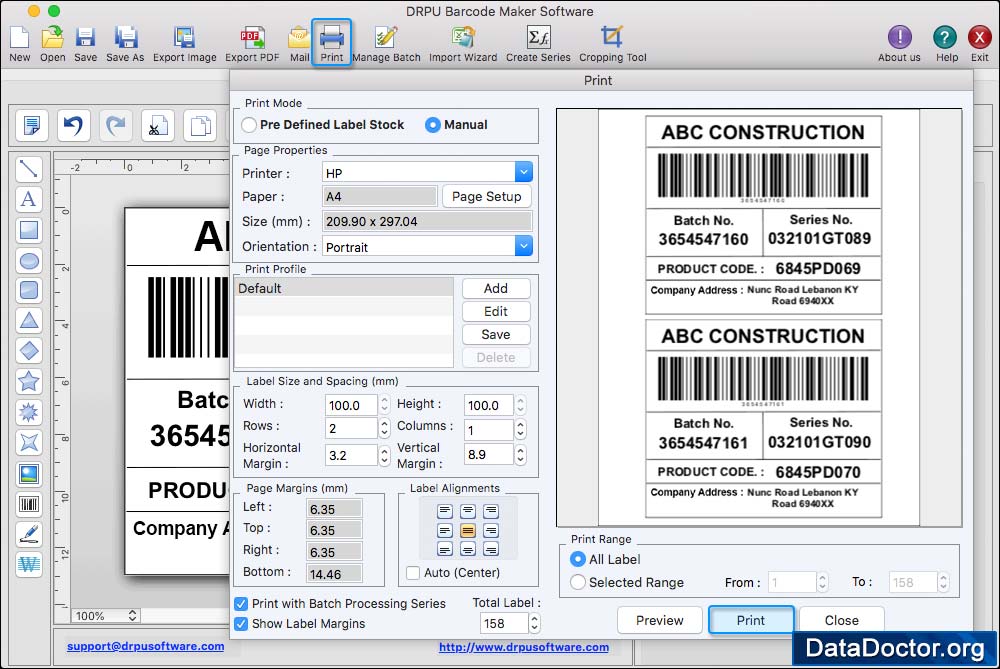Select the Star shape tool
Image resolution: width=1000 pixels, height=669 pixels.
[x=29, y=381]
